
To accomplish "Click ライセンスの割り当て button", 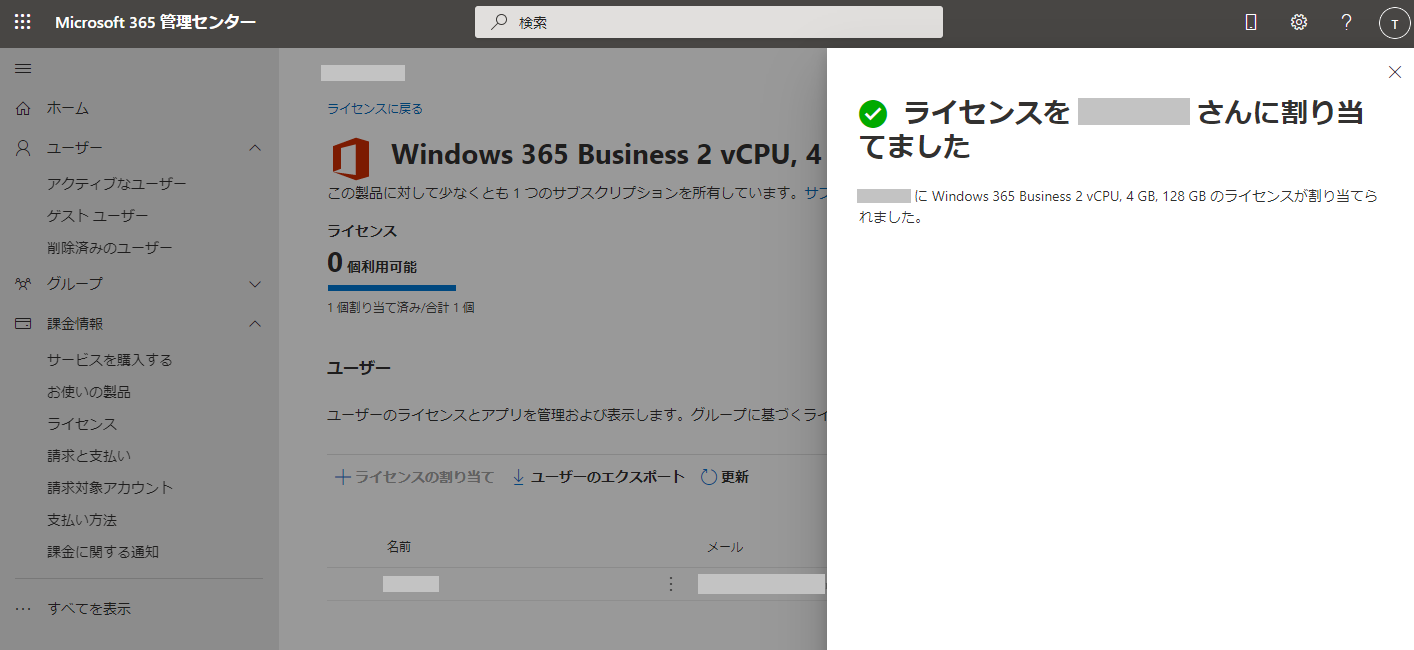I will pos(414,477).
